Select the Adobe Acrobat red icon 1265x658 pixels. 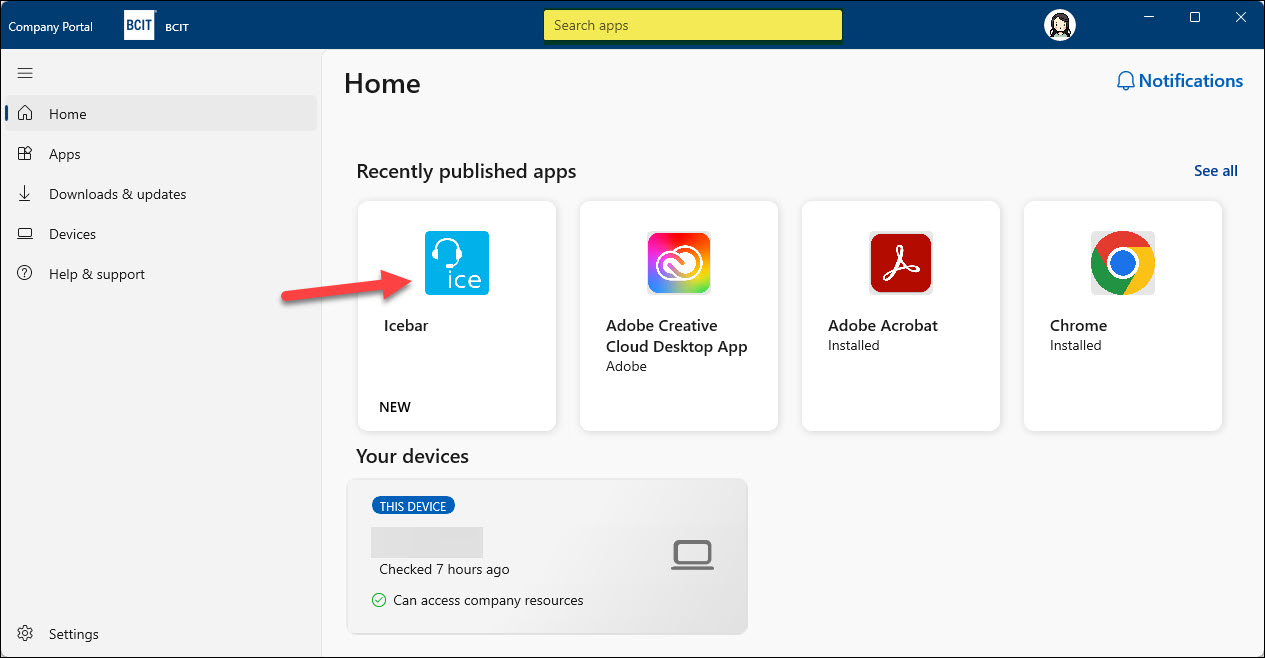point(900,263)
